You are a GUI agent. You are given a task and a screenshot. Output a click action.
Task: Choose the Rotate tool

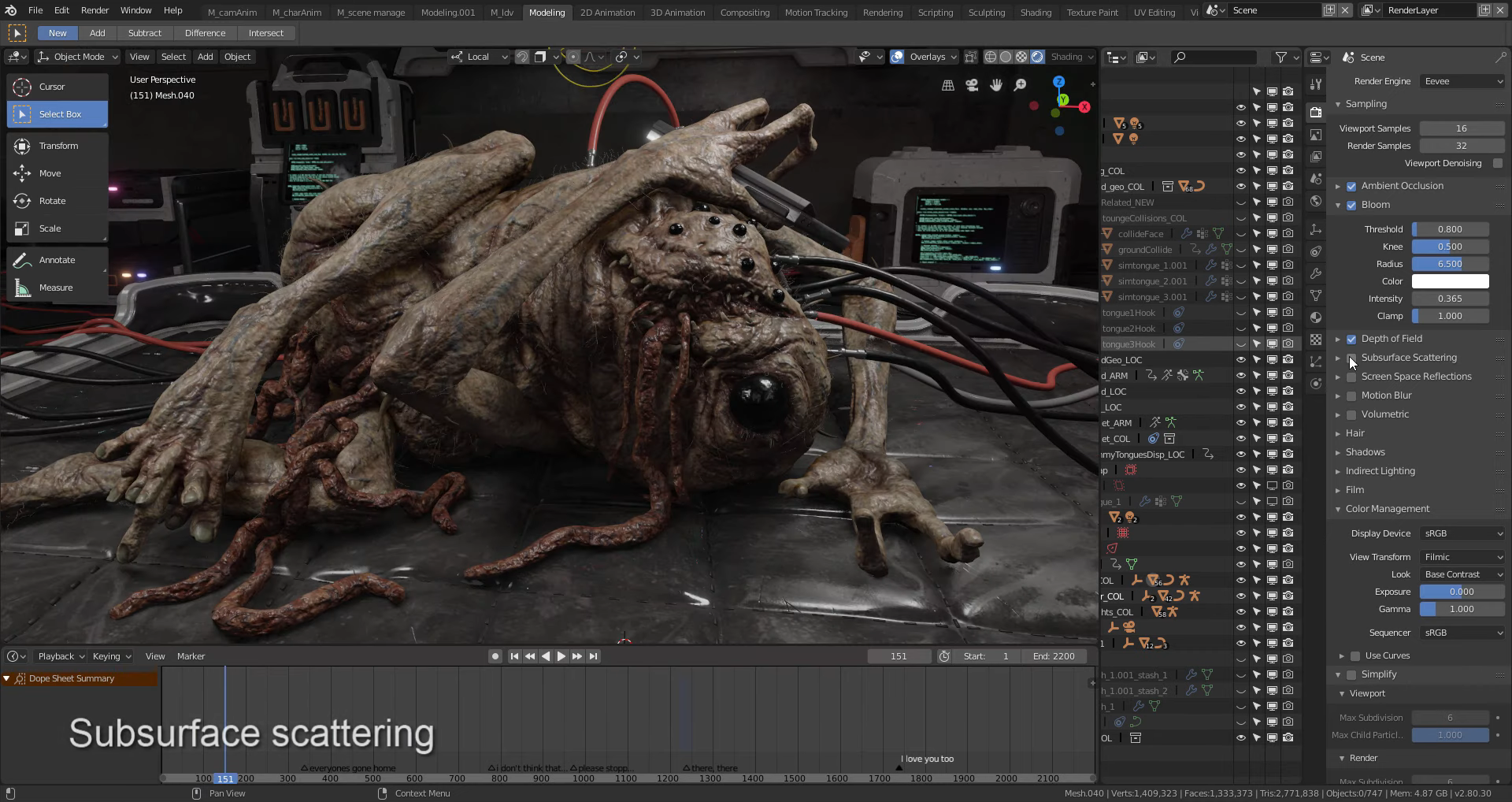57,201
